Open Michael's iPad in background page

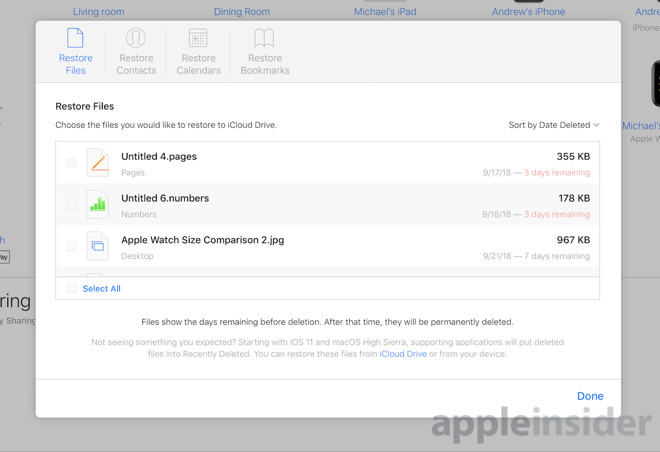[x=385, y=12]
